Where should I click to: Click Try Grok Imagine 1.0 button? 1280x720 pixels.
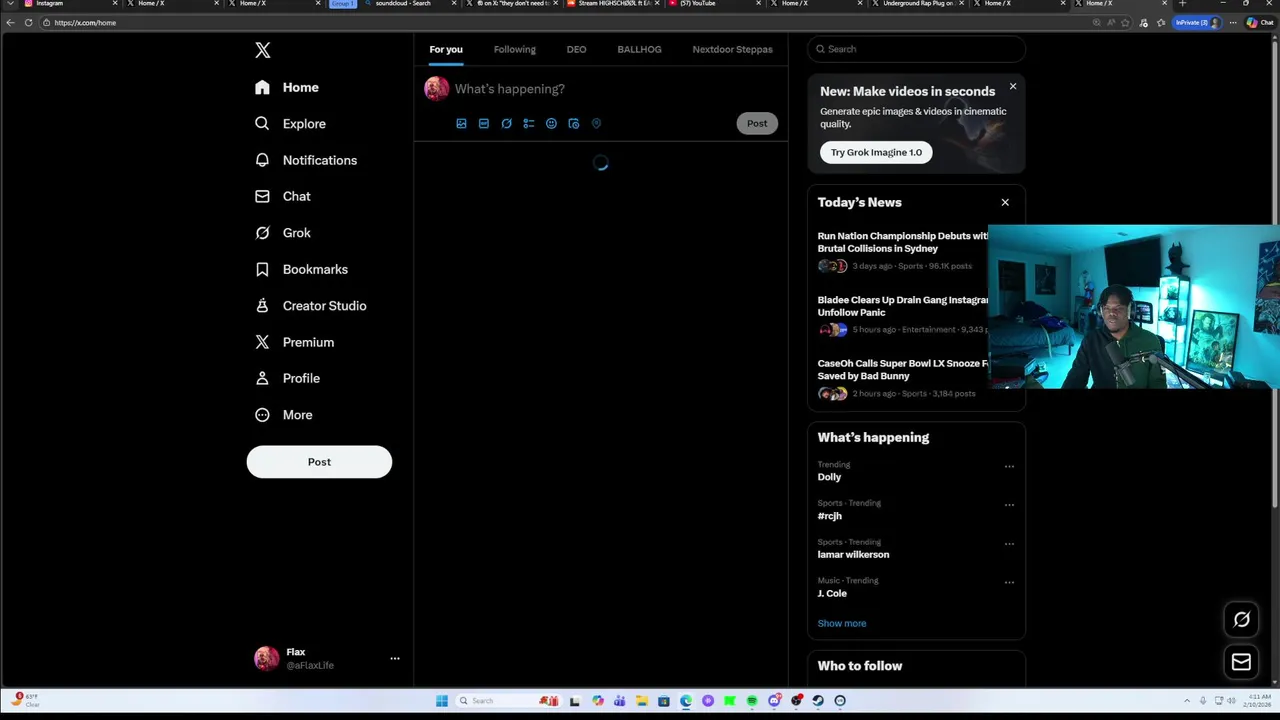(876, 152)
